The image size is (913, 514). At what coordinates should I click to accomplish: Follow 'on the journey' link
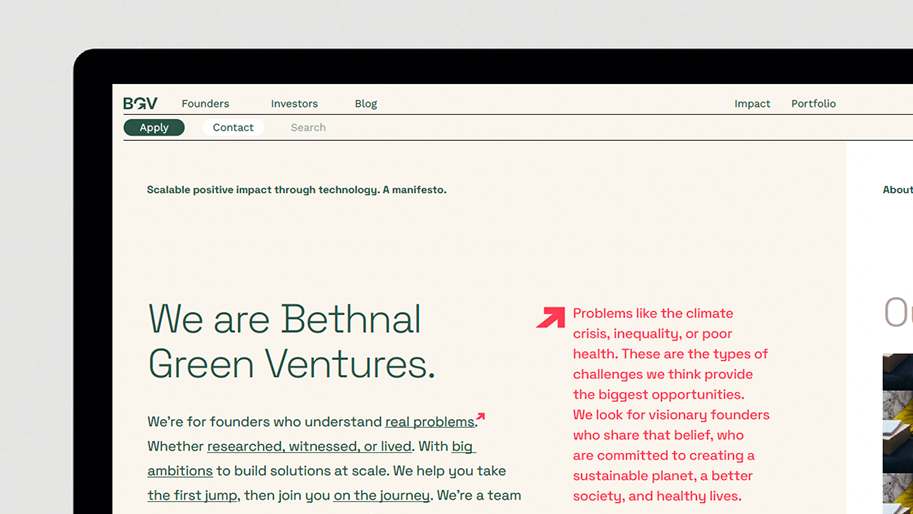(381, 495)
